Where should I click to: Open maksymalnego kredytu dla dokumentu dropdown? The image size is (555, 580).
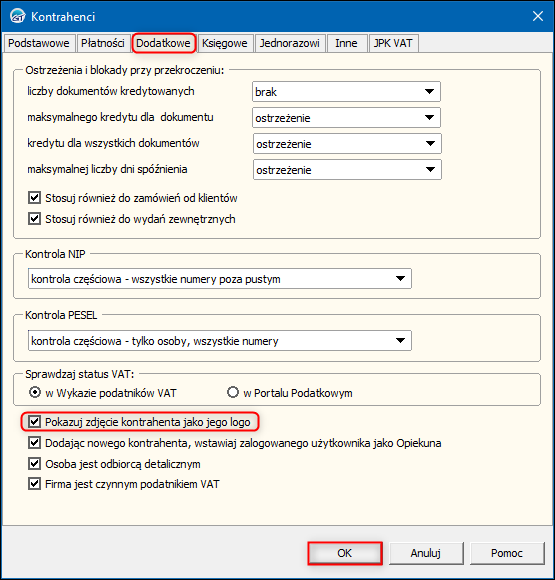[346, 118]
